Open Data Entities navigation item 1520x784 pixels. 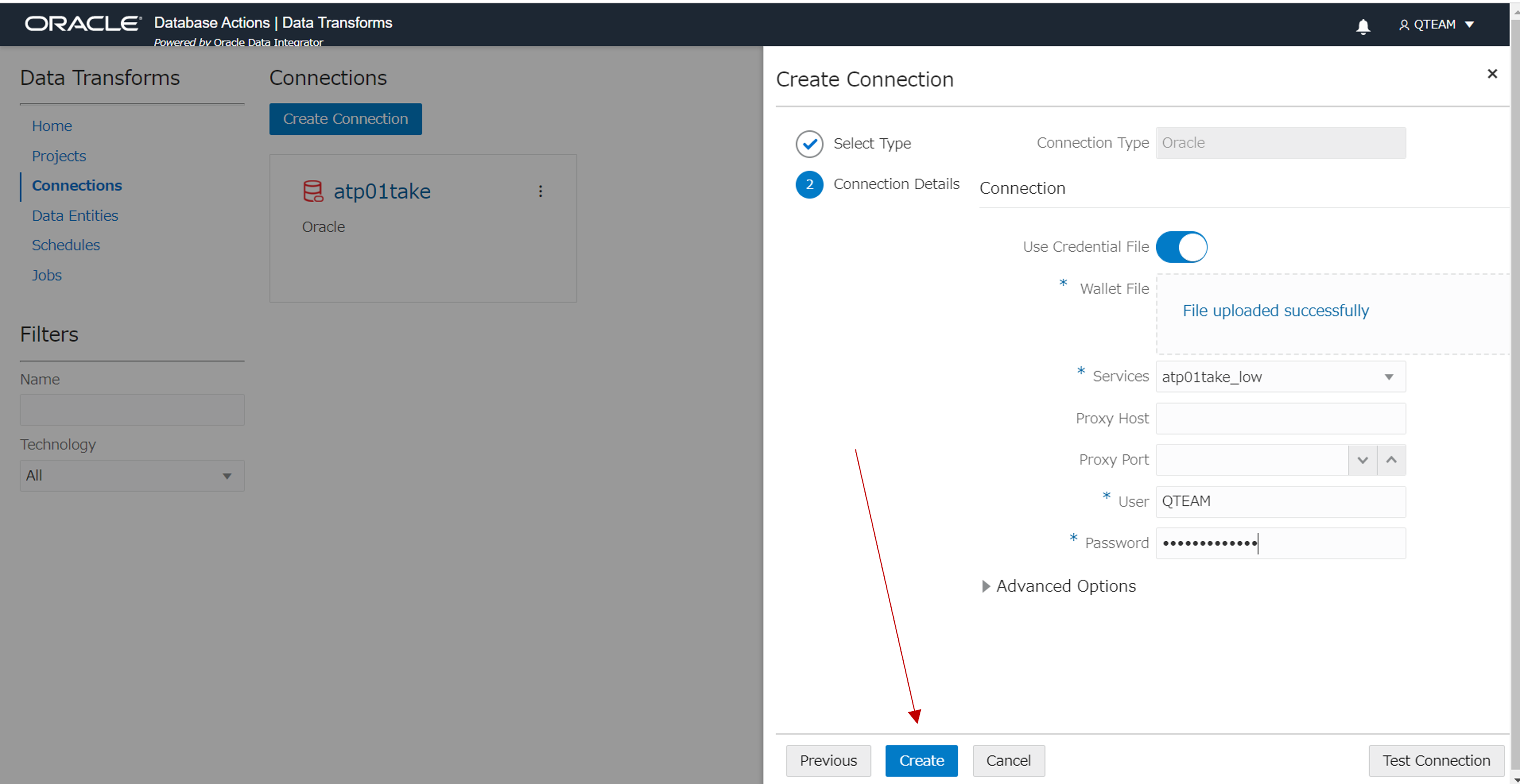(75, 215)
